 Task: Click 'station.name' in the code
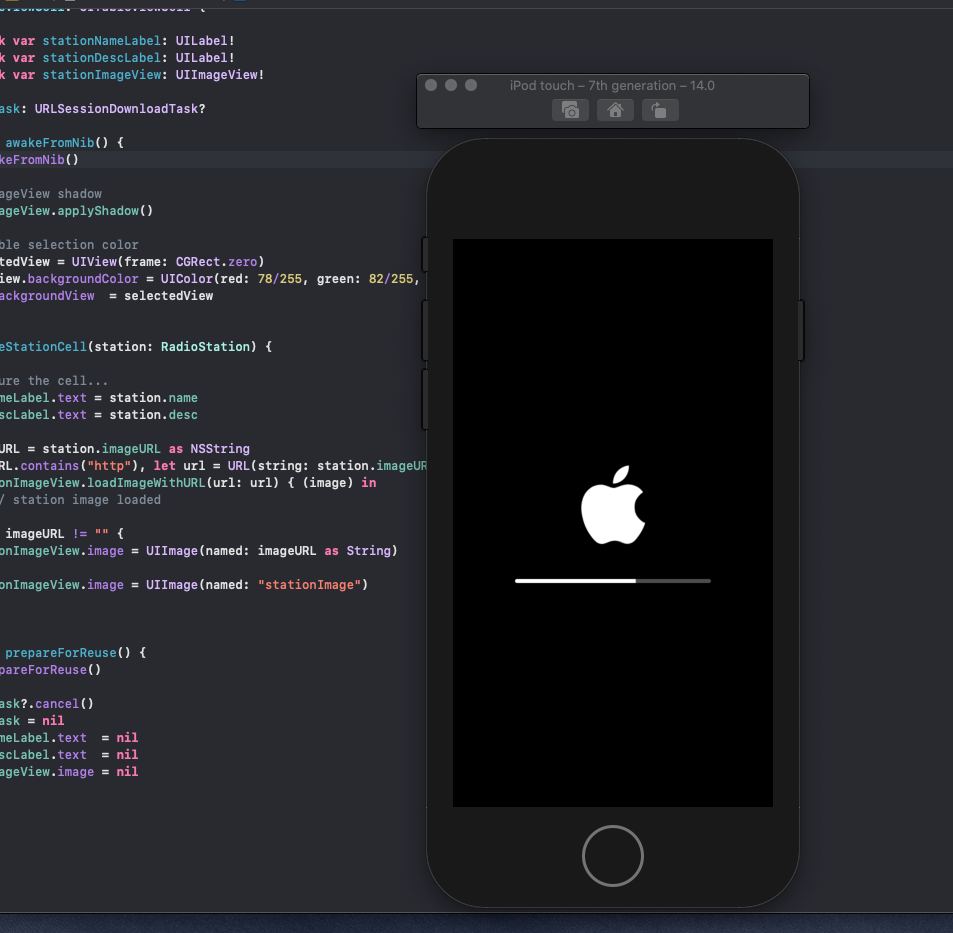click(x=154, y=398)
